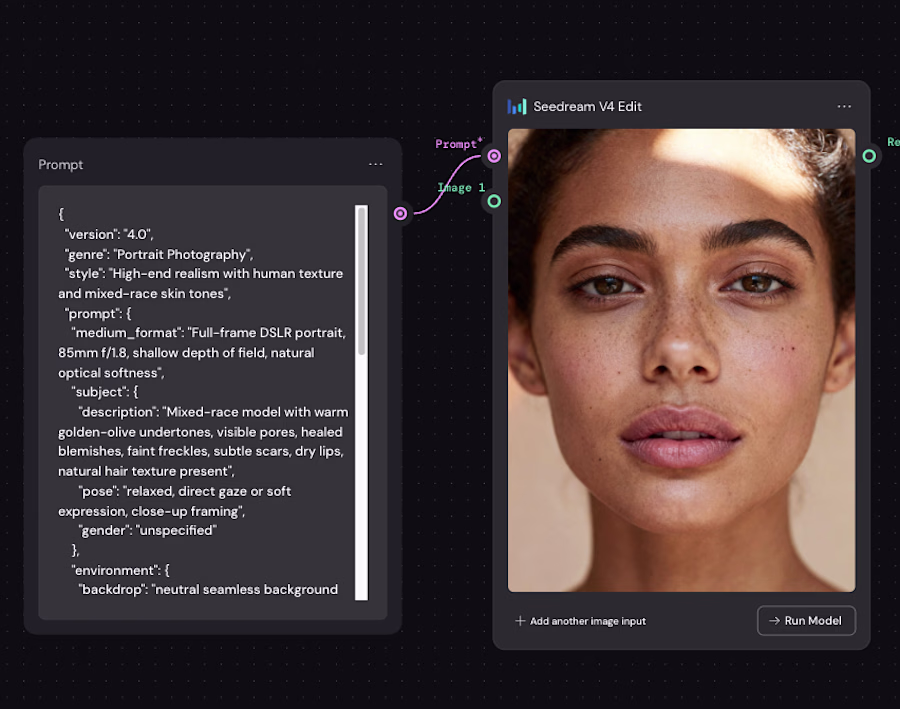
Task: Click the "subject": { line
Action: click(105, 392)
